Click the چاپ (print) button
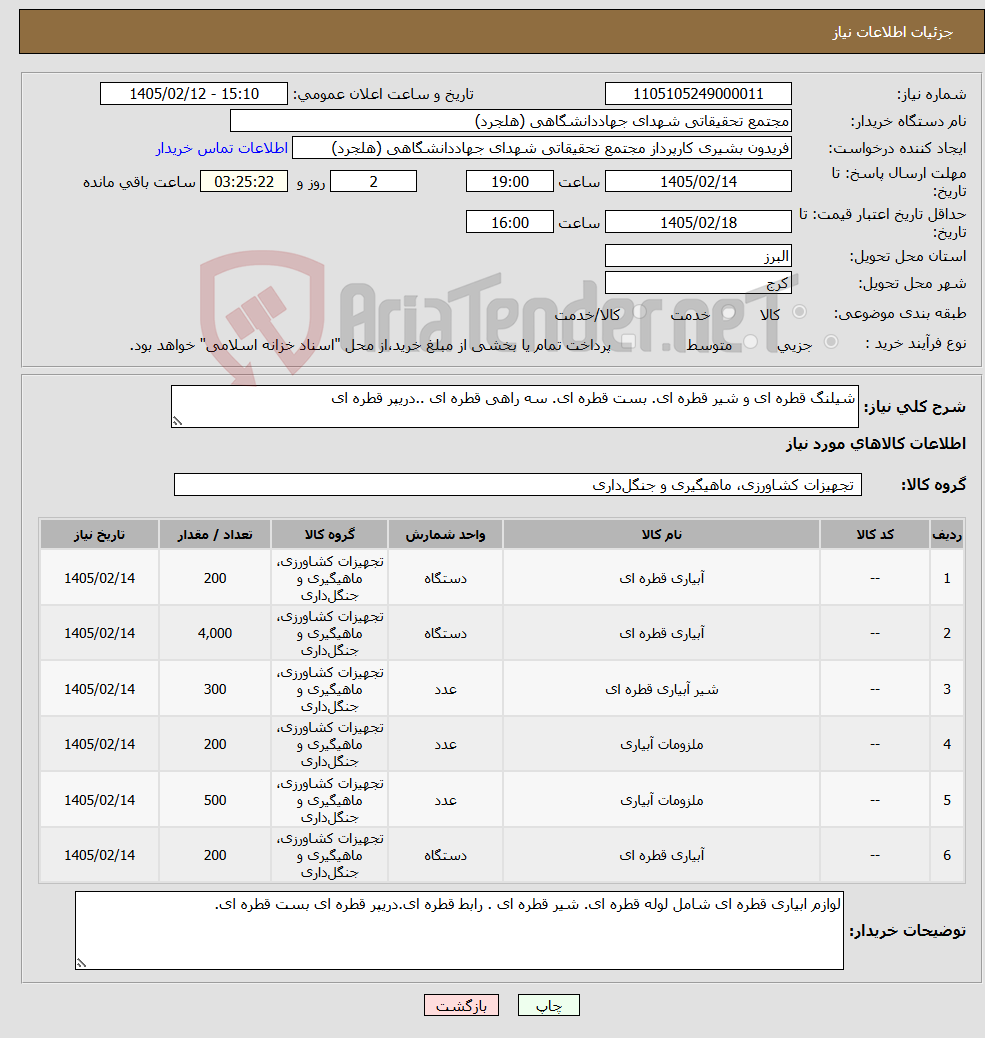Image resolution: width=985 pixels, height=1038 pixels. [x=548, y=1005]
